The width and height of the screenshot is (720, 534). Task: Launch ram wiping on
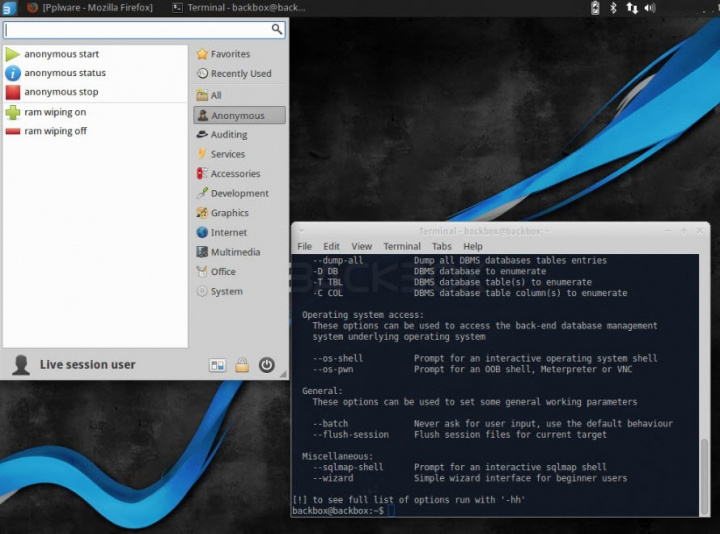(x=55, y=112)
